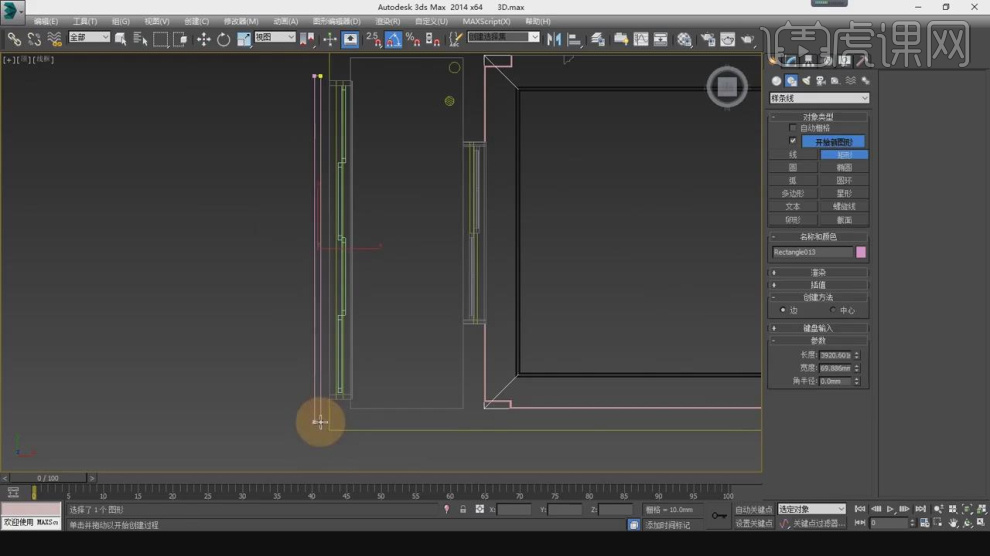Image resolution: width=990 pixels, height=556 pixels.
Task: Select the 边 creation method radio
Action: point(783,310)
